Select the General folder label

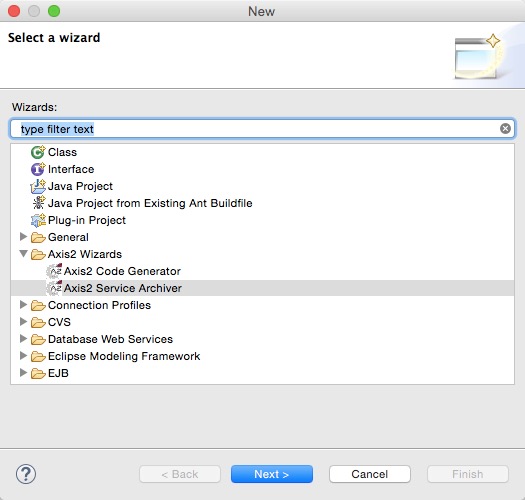(x=68, y=237)
